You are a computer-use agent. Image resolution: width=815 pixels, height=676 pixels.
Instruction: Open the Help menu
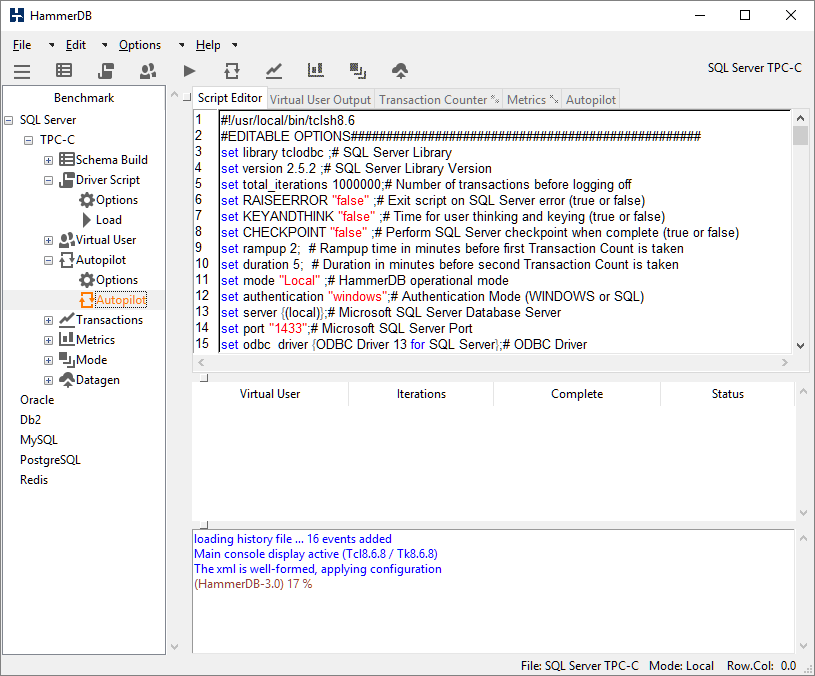point(208,45)
